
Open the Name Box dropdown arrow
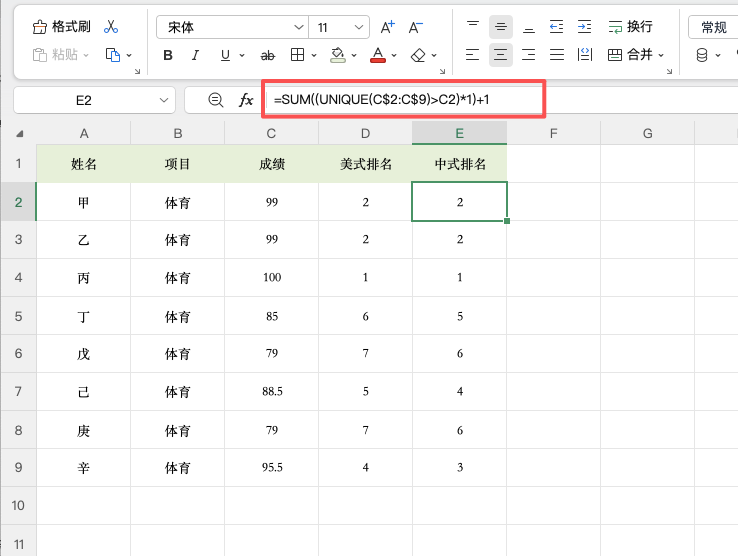164,100
